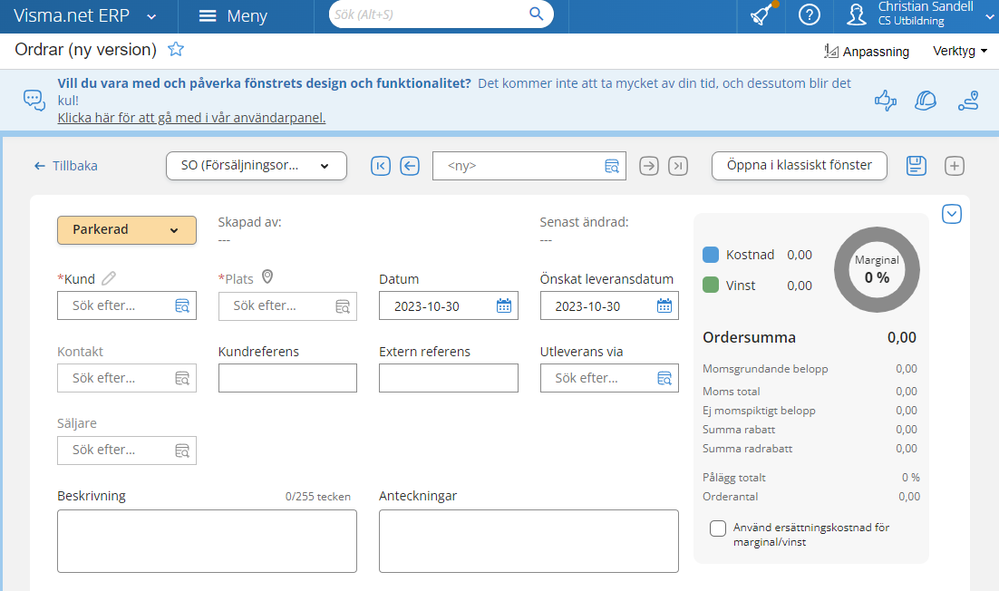Click the search magnifier icon
Screen dimensions: 999x591
pos(536,14)
